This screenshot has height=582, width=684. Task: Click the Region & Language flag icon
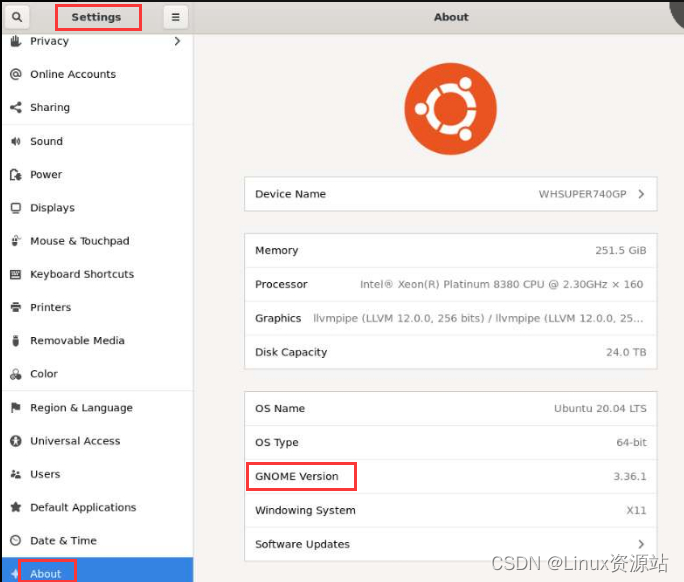(16, 407)
